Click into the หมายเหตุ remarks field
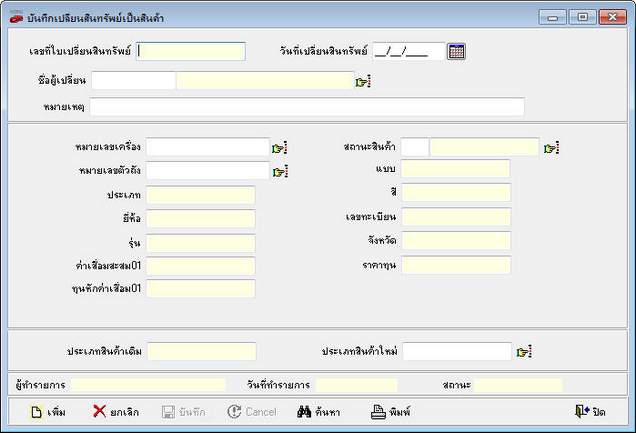This screenshot has height=433, width=636. (x=307, y=107)
